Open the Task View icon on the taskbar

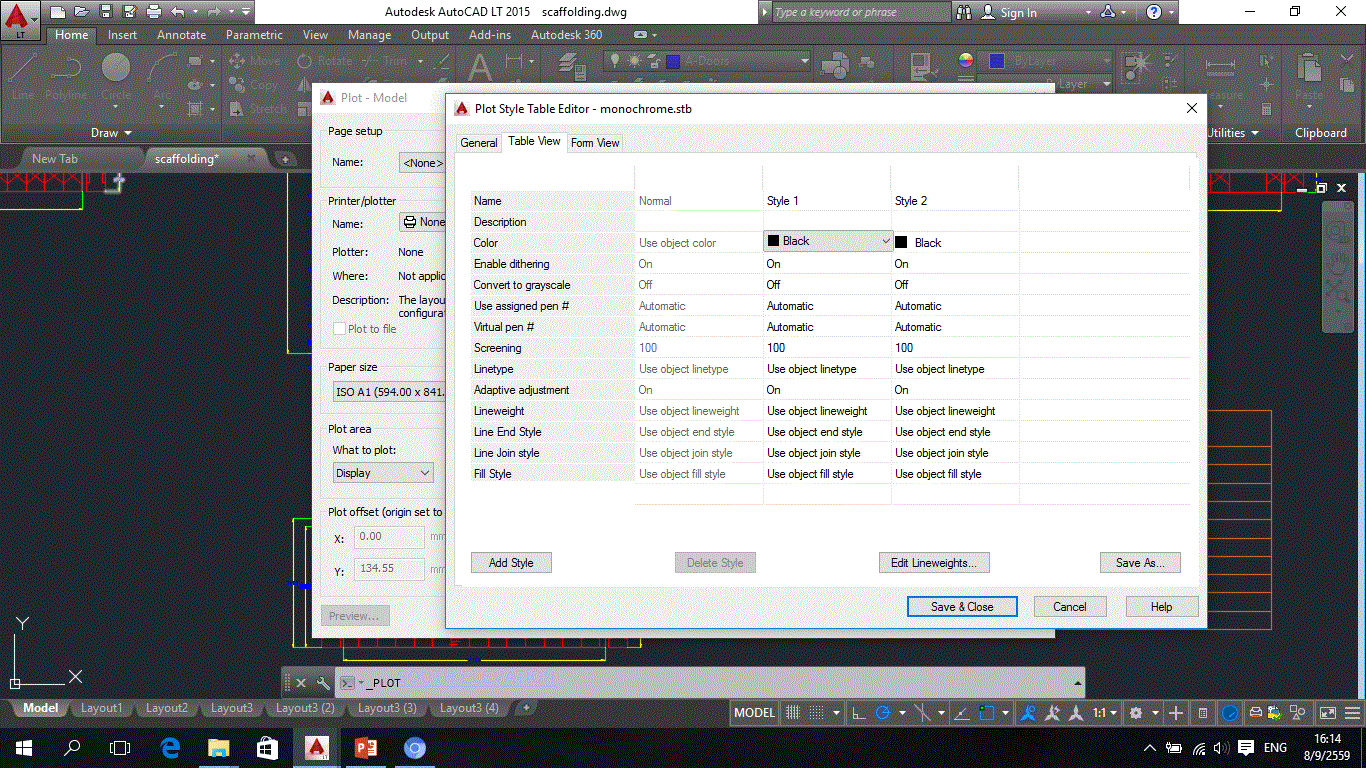coord(120,747)
